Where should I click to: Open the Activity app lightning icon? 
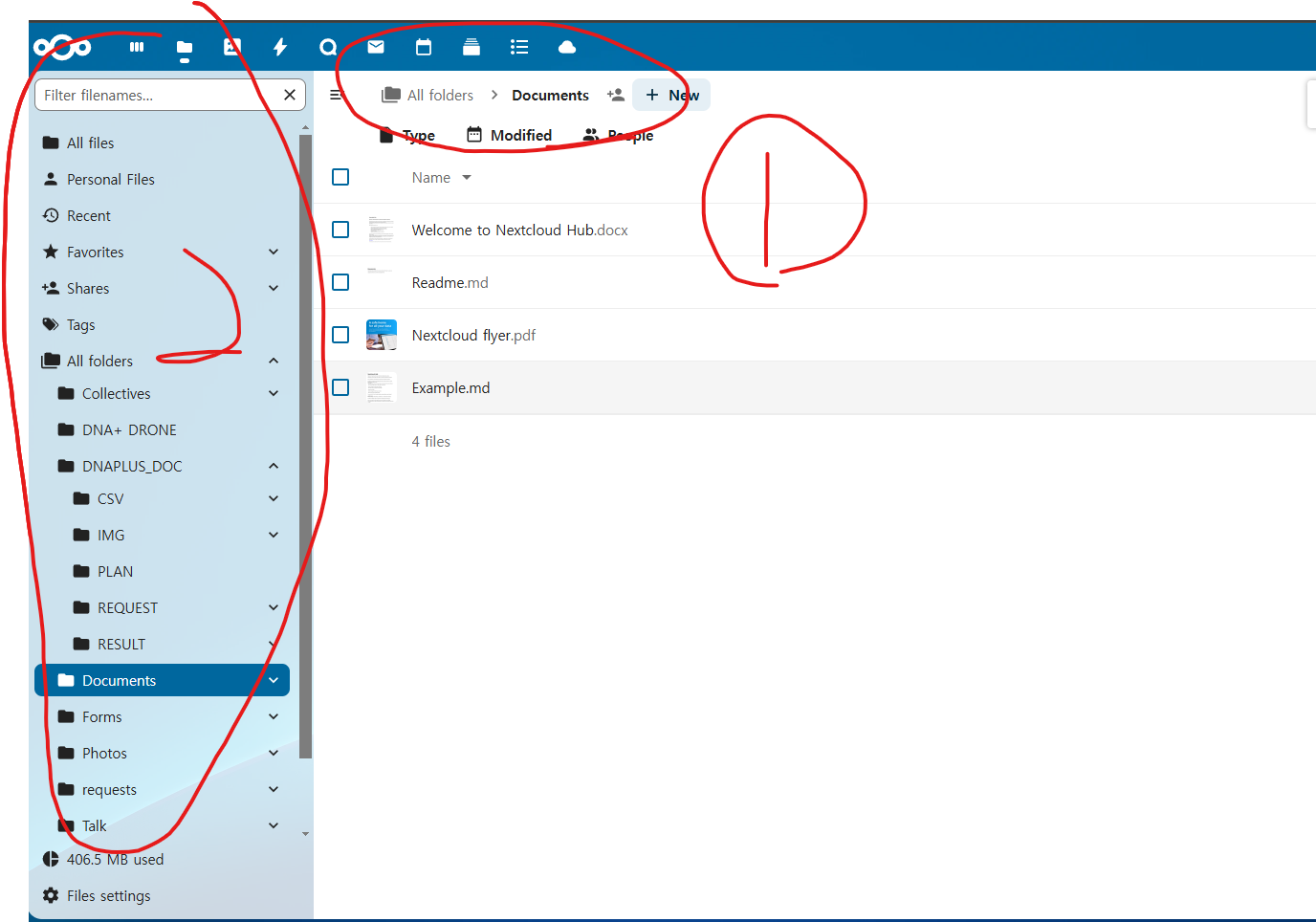(280, 47)
